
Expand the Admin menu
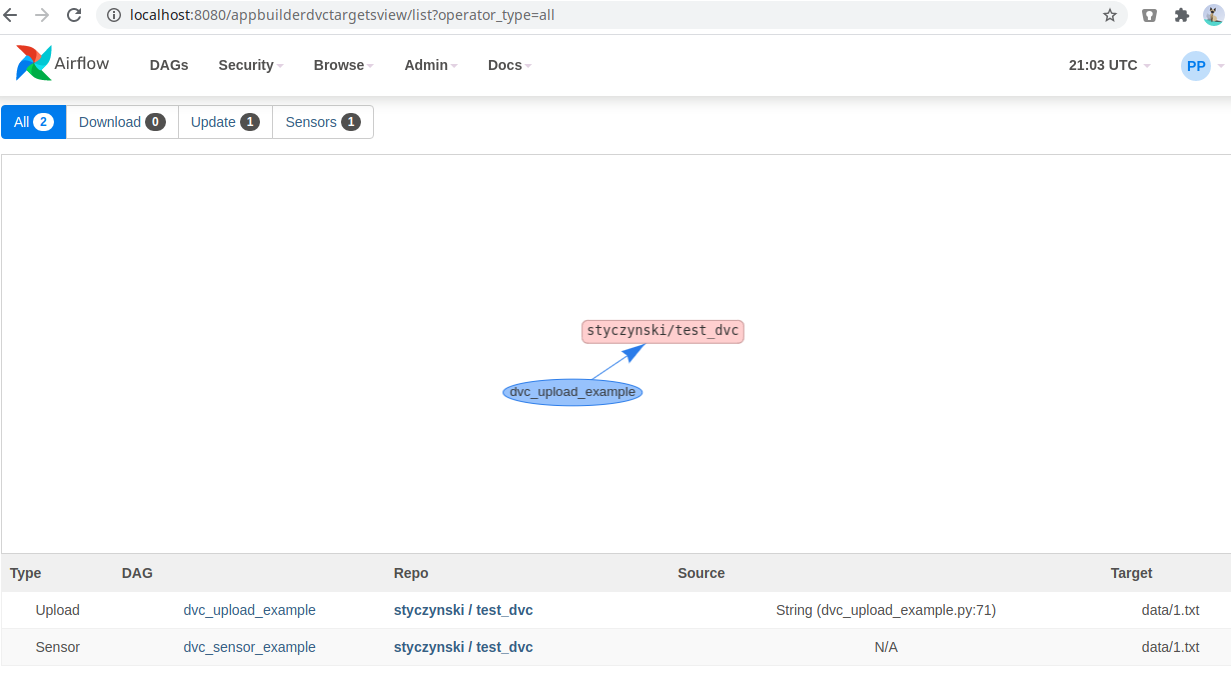pos(431,65)
